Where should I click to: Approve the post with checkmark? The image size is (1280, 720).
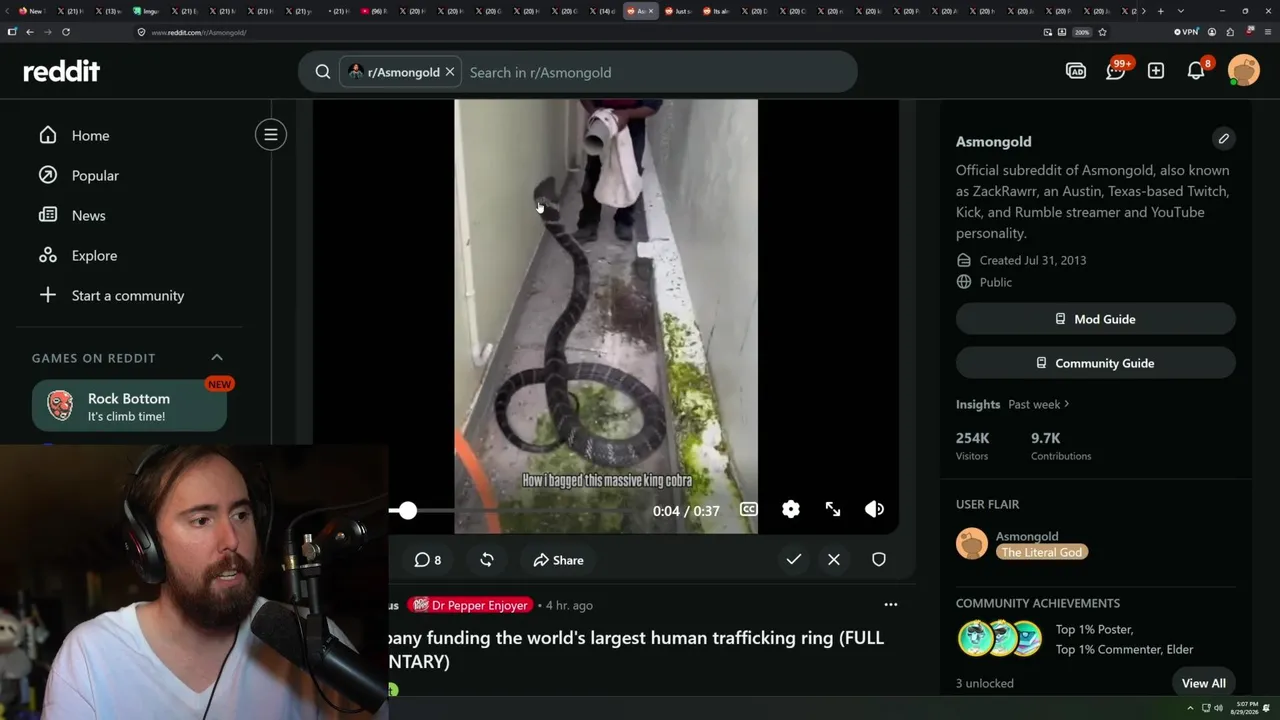(x=794, y=560)
